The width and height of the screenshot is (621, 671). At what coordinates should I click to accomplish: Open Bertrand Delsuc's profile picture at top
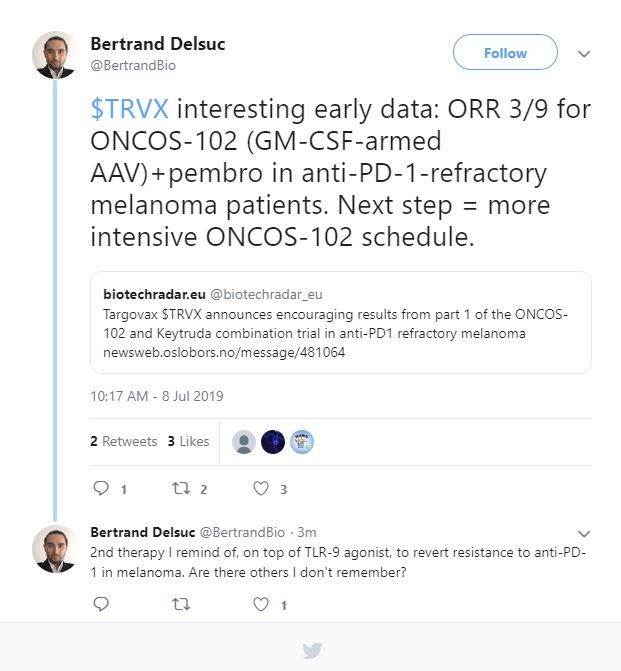(55, 55)
